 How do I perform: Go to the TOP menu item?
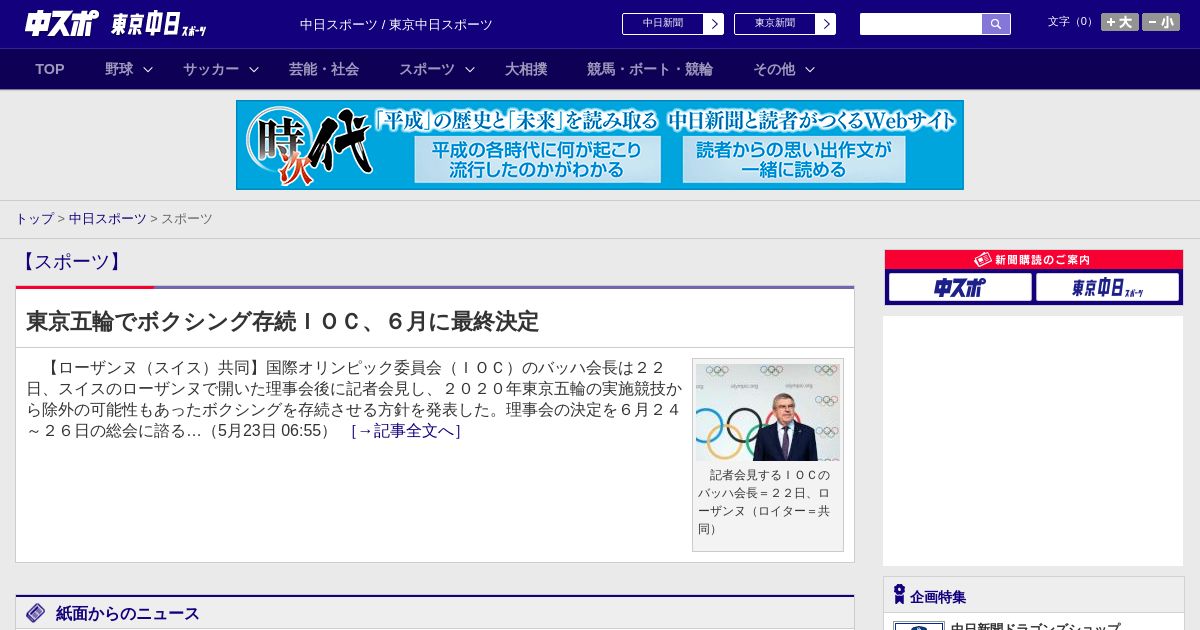pyautogui.click(x=50, y=69)
